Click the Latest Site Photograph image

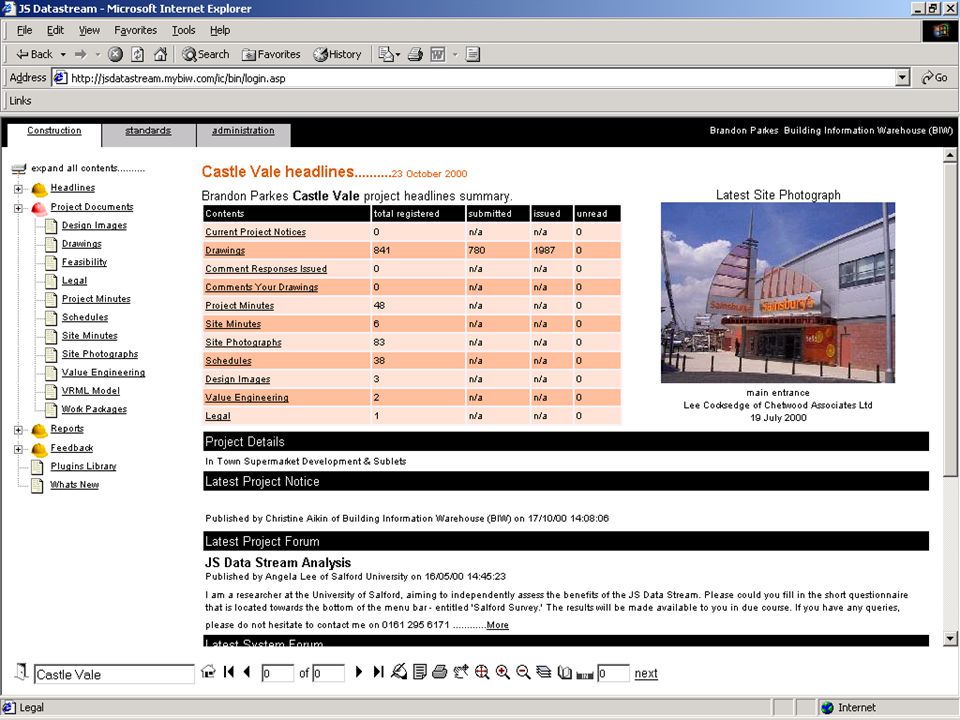coord(778,293)
